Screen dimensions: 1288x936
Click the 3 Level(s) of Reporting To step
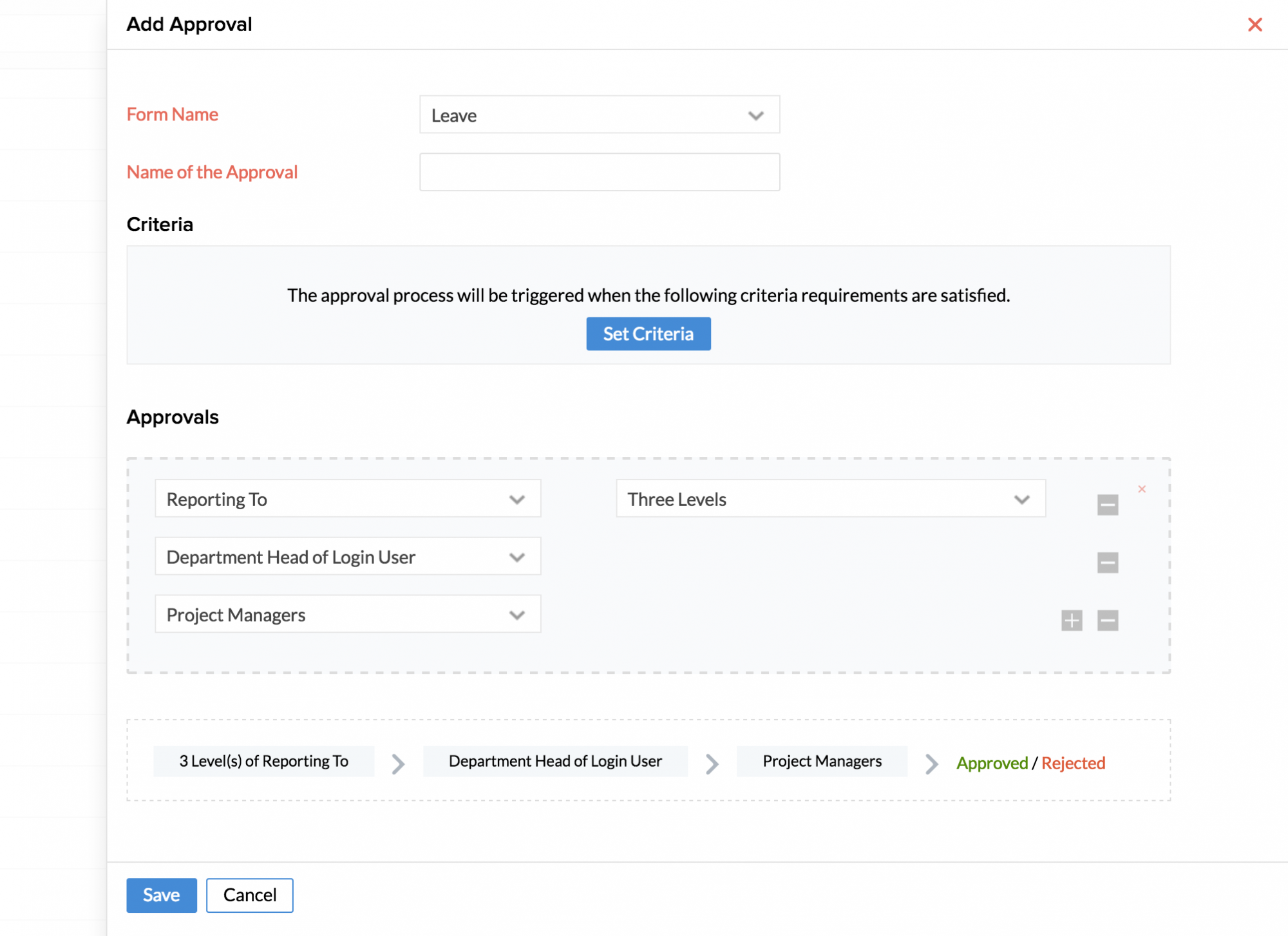pos(263,762)
